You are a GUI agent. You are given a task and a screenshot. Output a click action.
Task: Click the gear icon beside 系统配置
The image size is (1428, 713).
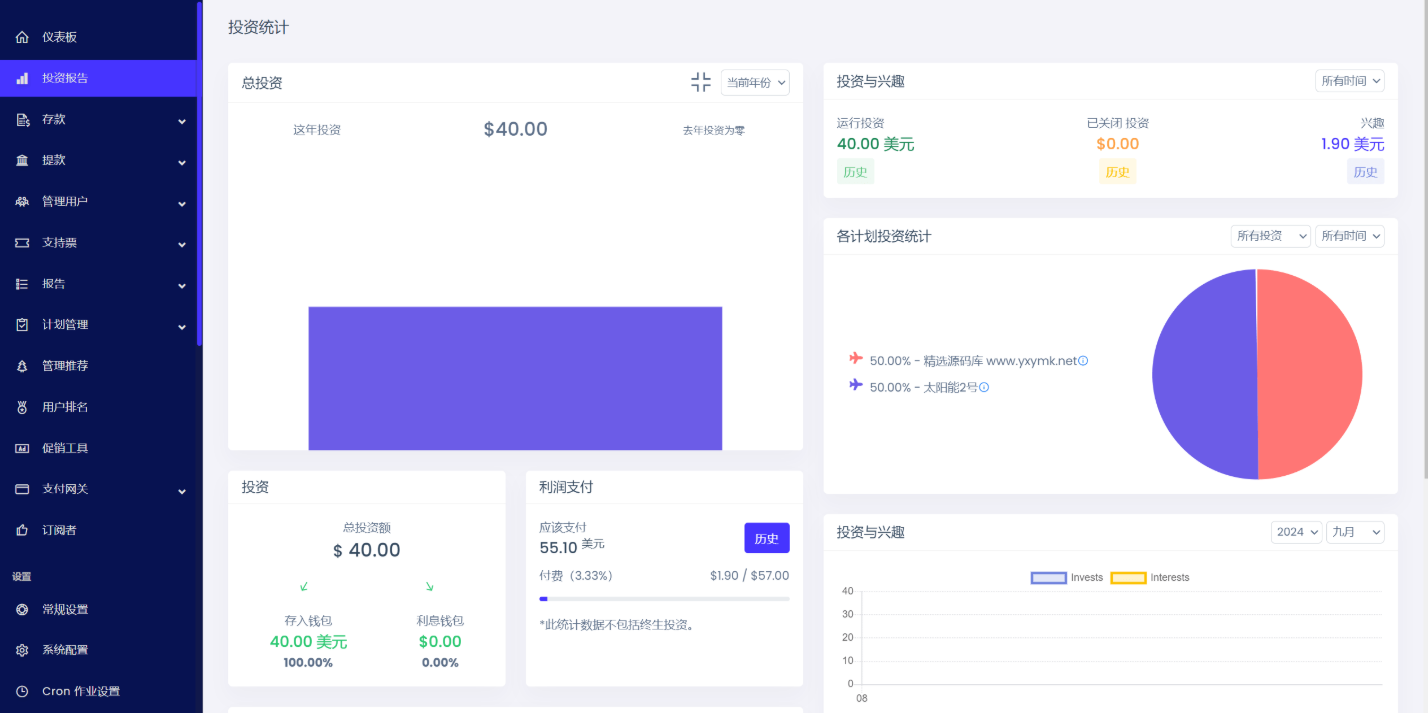pyautogui.click(x=22, y=650)
